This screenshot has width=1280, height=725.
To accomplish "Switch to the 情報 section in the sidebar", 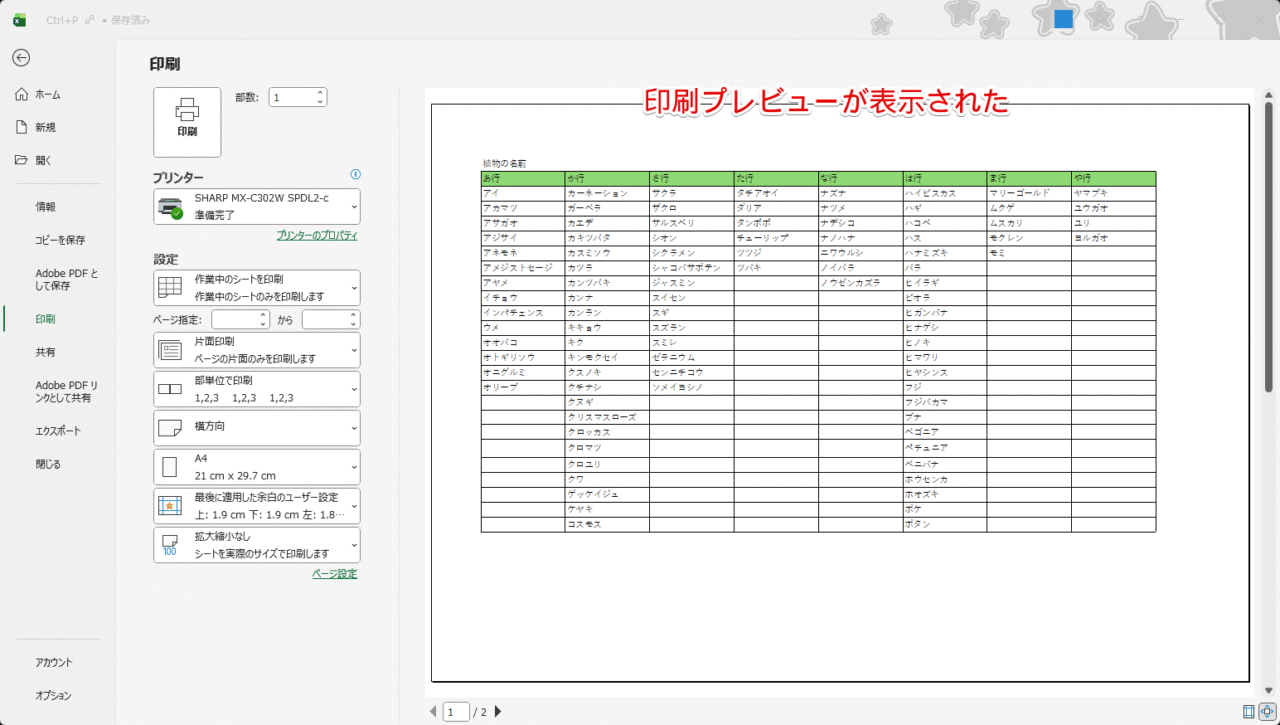I will point(48,206).
